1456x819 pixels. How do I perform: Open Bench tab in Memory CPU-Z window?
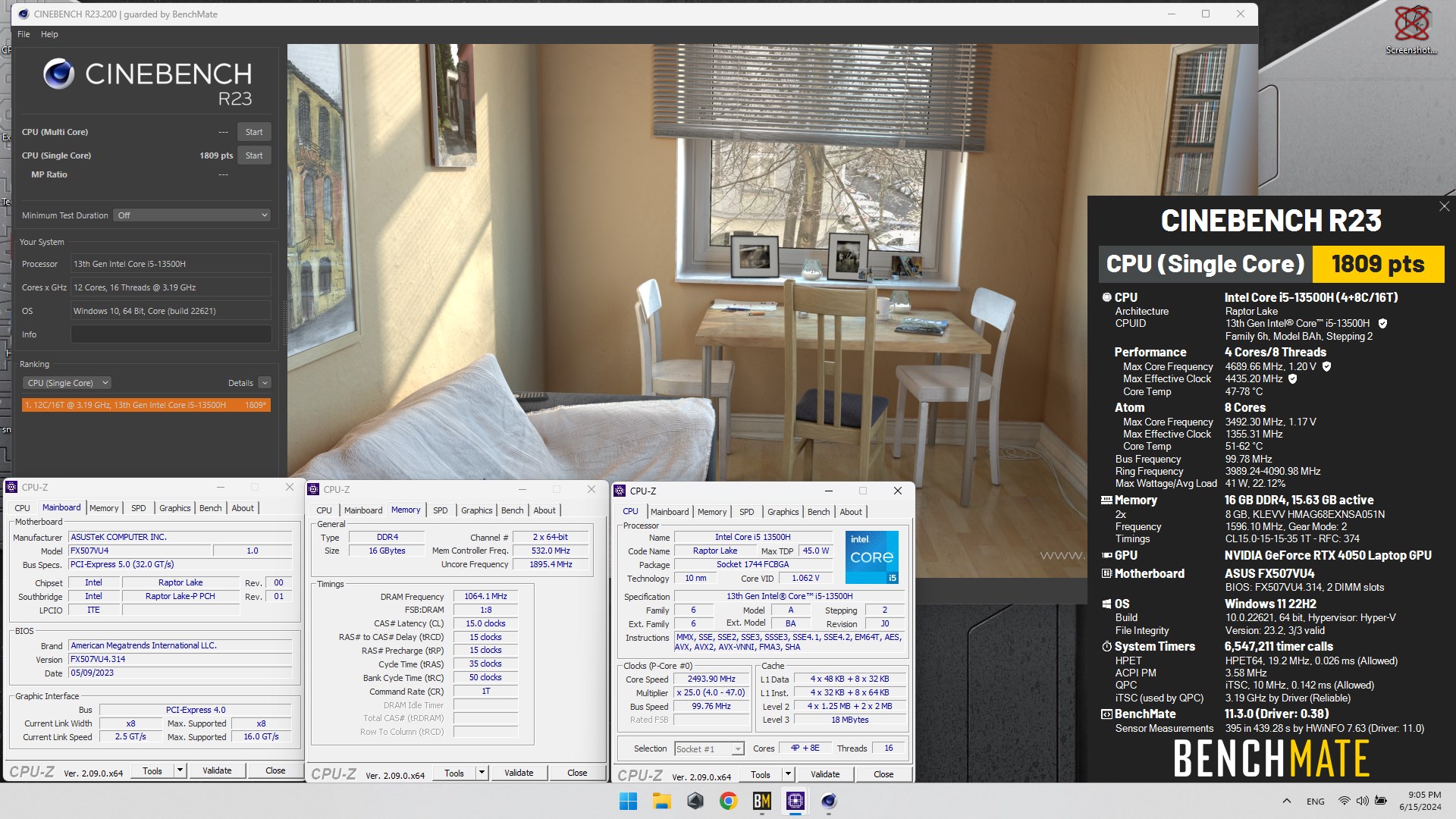tap(512, 510)
